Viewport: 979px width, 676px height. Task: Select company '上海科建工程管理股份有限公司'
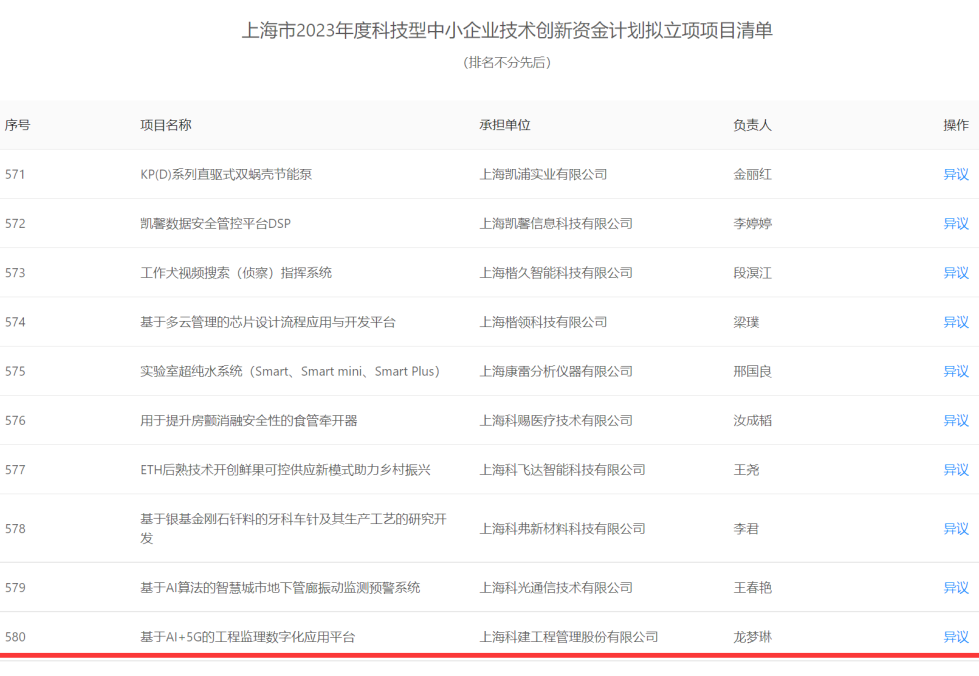click(x=569, y=637)
